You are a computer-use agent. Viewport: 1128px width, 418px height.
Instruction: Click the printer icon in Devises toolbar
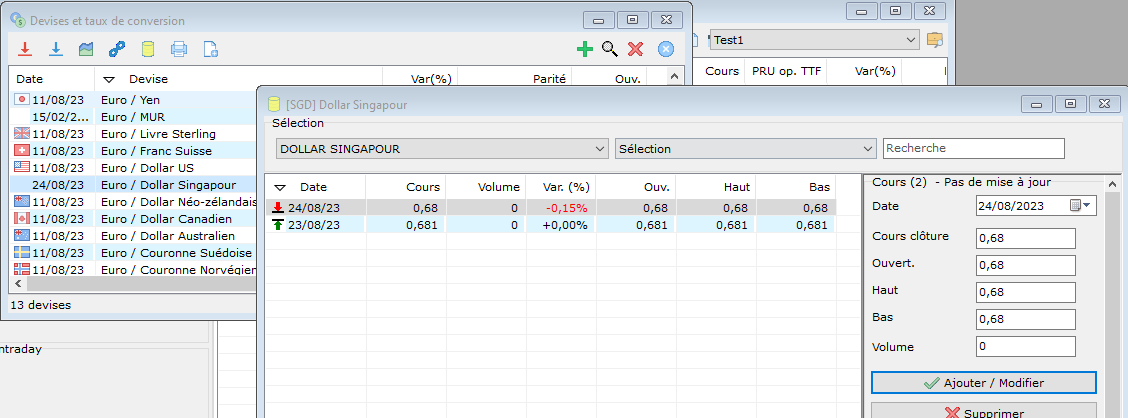[178, 49]
